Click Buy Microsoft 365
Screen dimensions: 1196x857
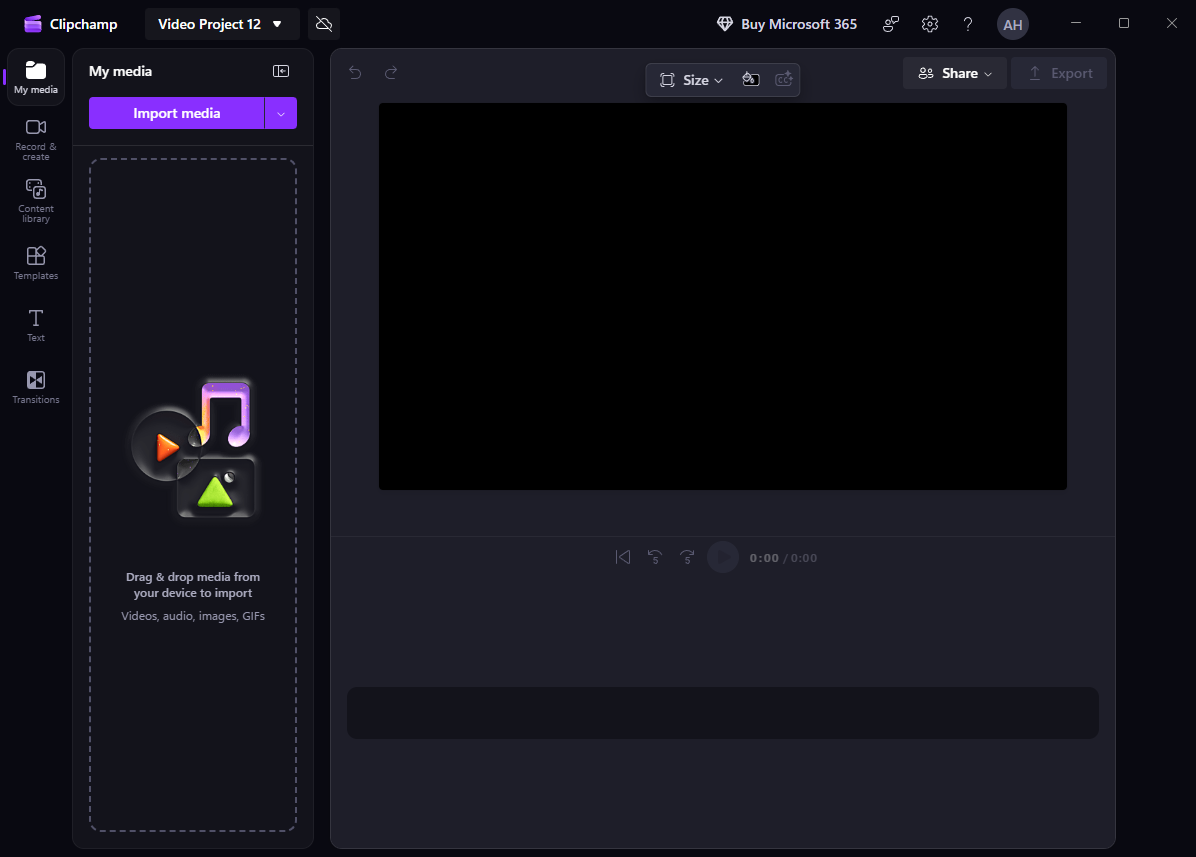tap(787, 24)
